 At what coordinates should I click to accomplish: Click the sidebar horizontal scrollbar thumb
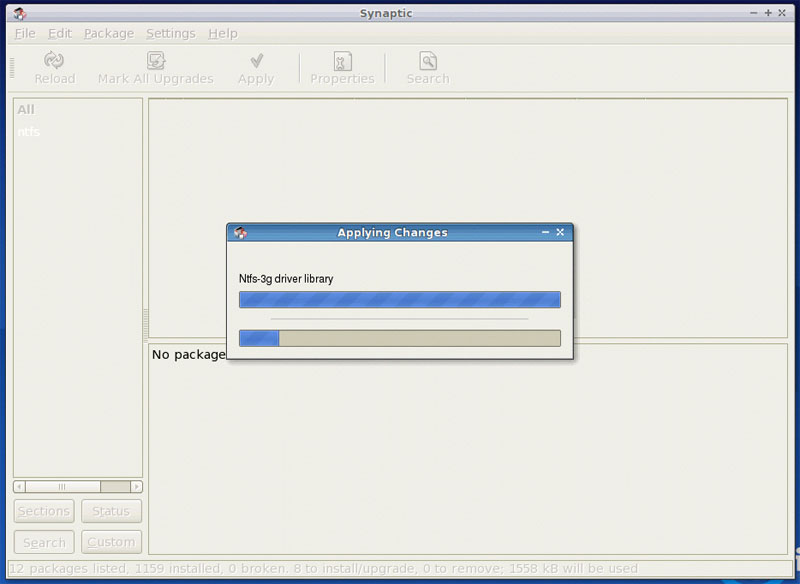coord(63,487)
